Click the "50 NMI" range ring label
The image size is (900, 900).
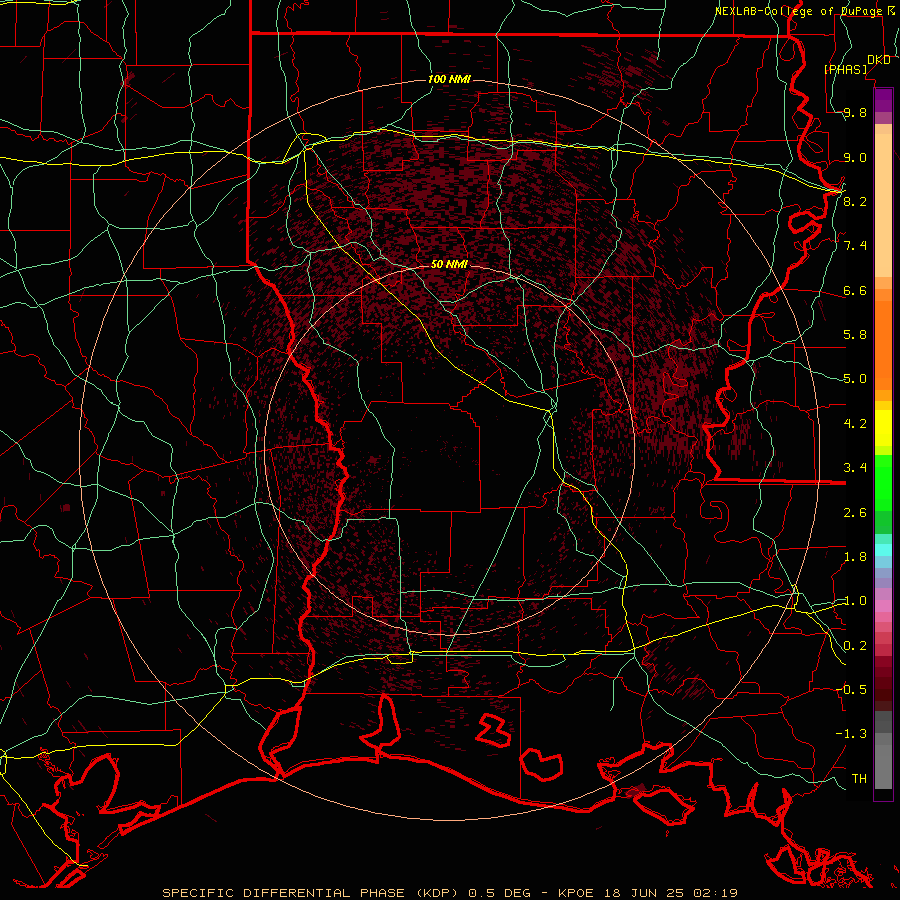click(x=449, y=264)
